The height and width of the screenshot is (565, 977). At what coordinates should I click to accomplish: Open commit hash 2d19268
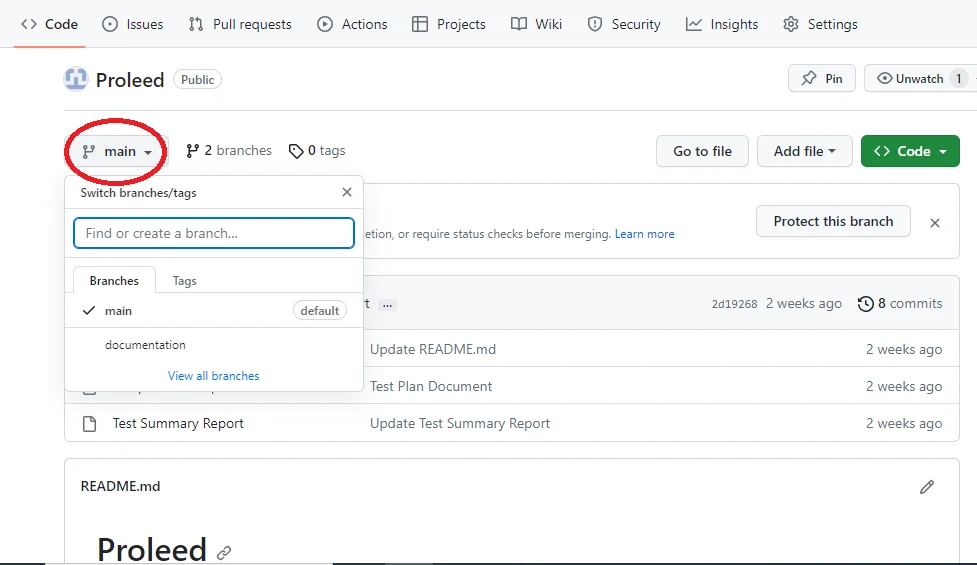(735, 304)
